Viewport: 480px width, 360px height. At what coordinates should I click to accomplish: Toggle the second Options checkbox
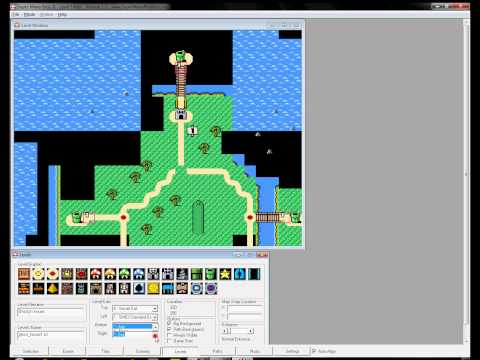point(169,329)
